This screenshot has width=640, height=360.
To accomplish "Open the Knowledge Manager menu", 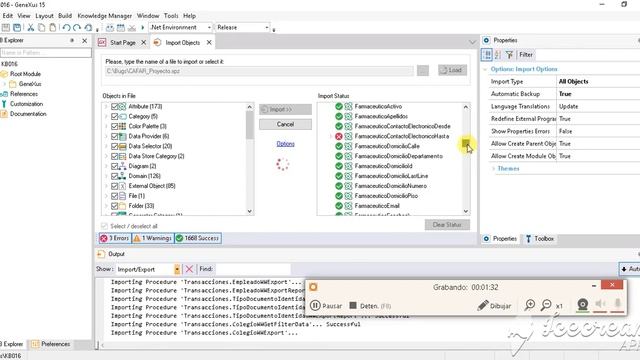I will pyautogui.click(x=104, y=16).
